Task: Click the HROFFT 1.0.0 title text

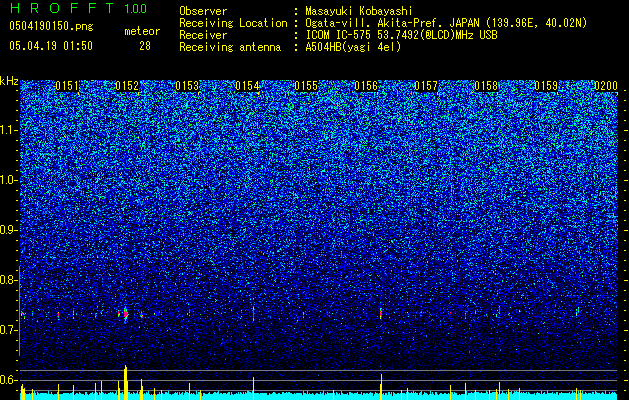Action: (78, 8)
